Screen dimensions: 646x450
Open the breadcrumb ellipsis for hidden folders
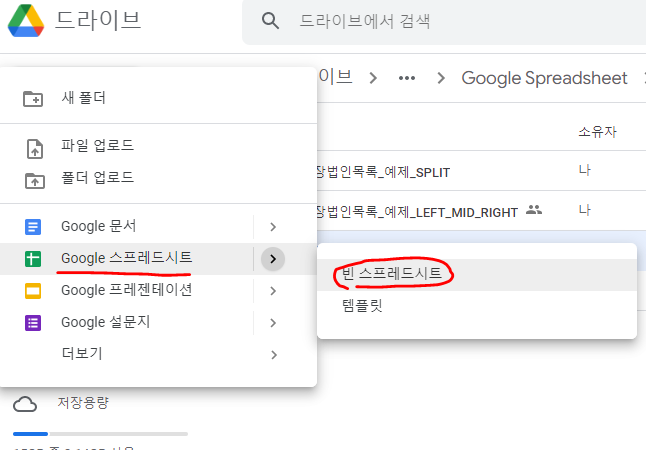click(407, 78)
